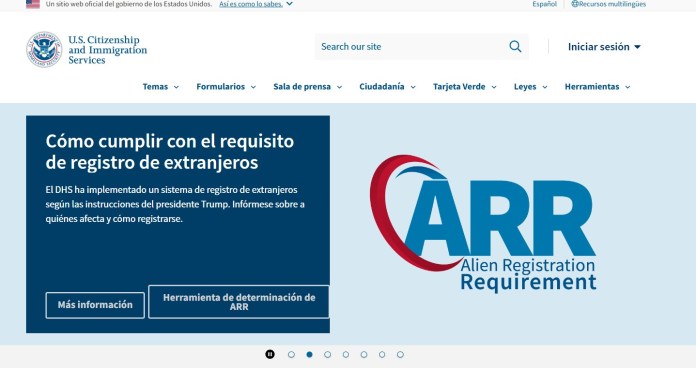The image size is (696, 368).
Task: Select the fourth carousel slide dot
Action: (346, 354)
